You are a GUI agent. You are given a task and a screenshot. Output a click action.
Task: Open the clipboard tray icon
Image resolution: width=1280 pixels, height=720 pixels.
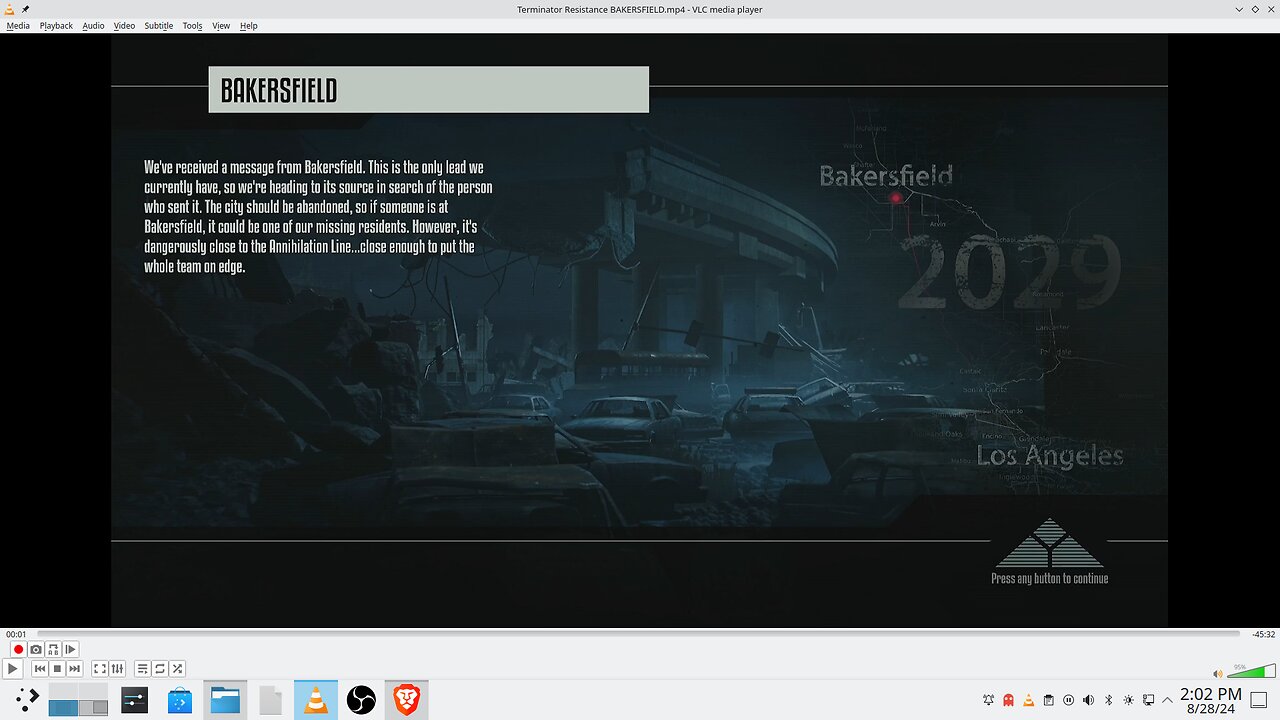click(x=1048, y=700)
